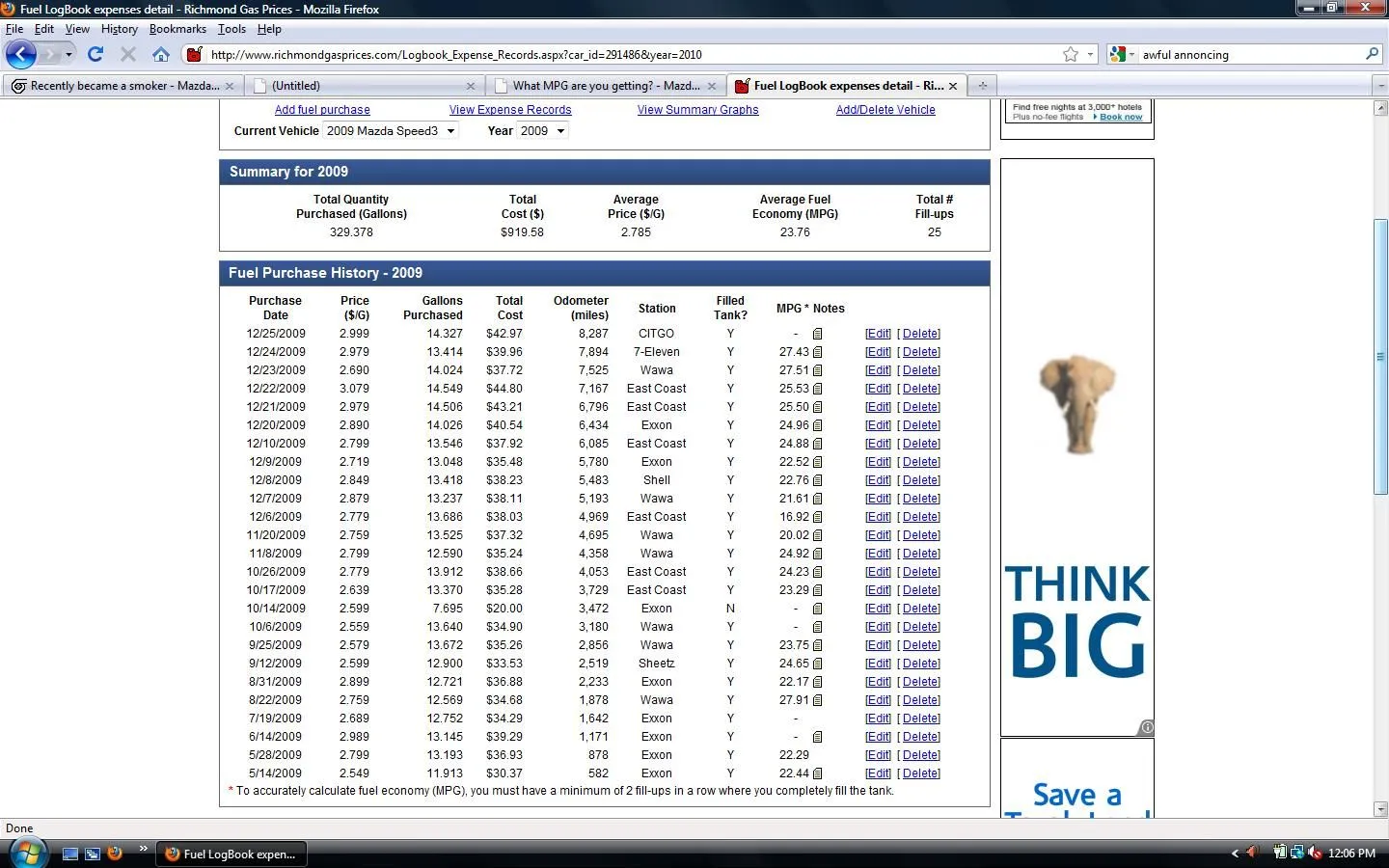Image resolution: width=1389 pixels, height=868 pixels.
Task: Open notes icon for the 12/25/2009 CITGO purchase
Action: click(817, 335)
